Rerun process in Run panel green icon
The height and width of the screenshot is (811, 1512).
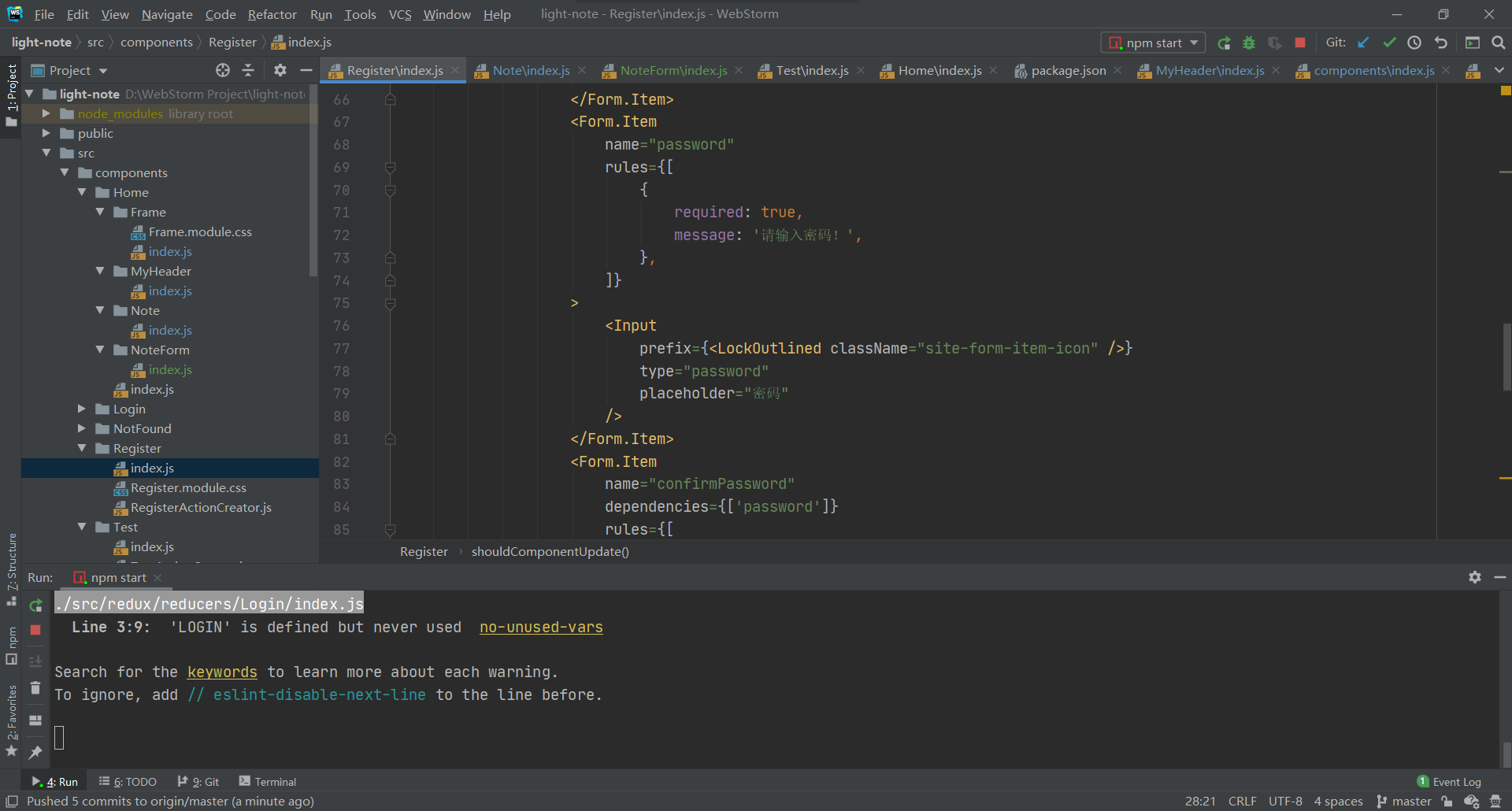pyautogui.click(x=35, y=605)
